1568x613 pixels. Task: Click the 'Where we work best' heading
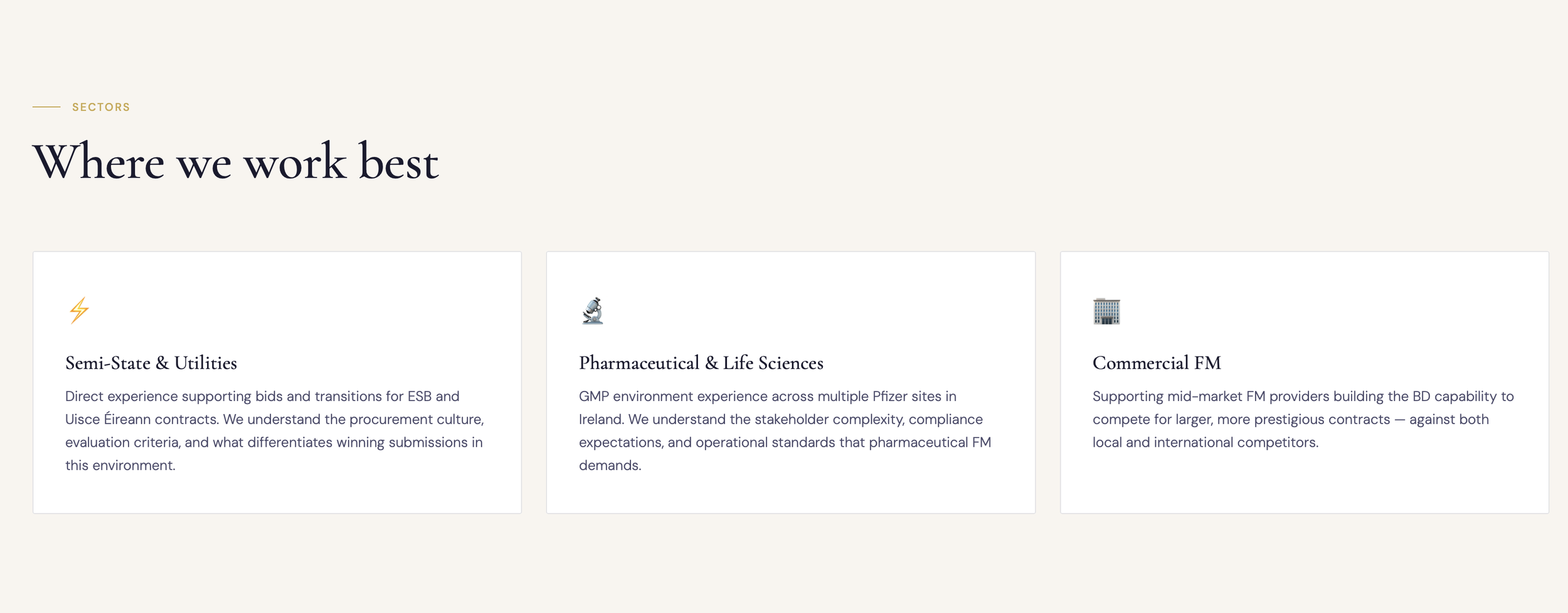[235, 162]
